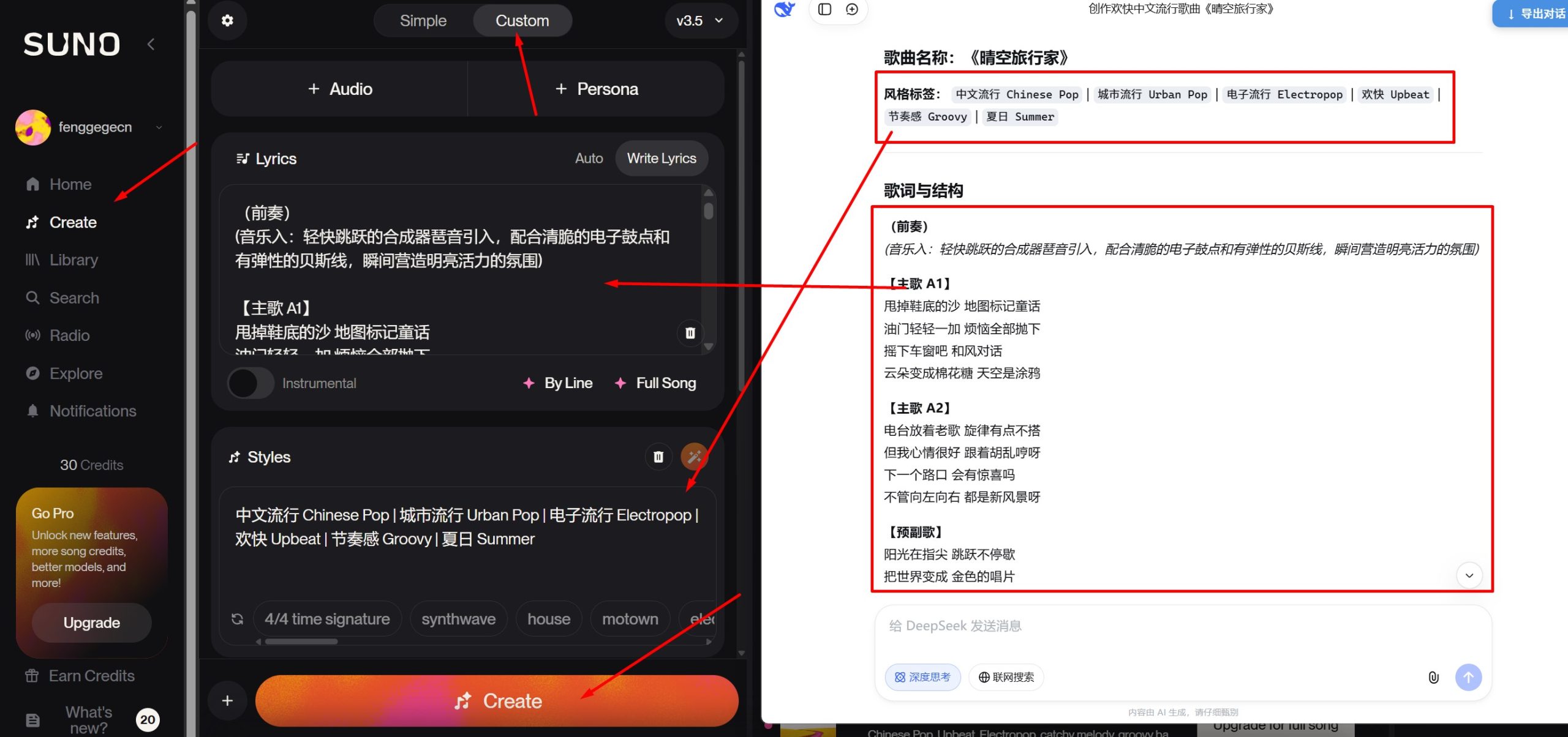The height and width of the screenshot is (737, 1568).
Task: Open the fenggegecn profile avatar
Action: click(x=33, y=127)
